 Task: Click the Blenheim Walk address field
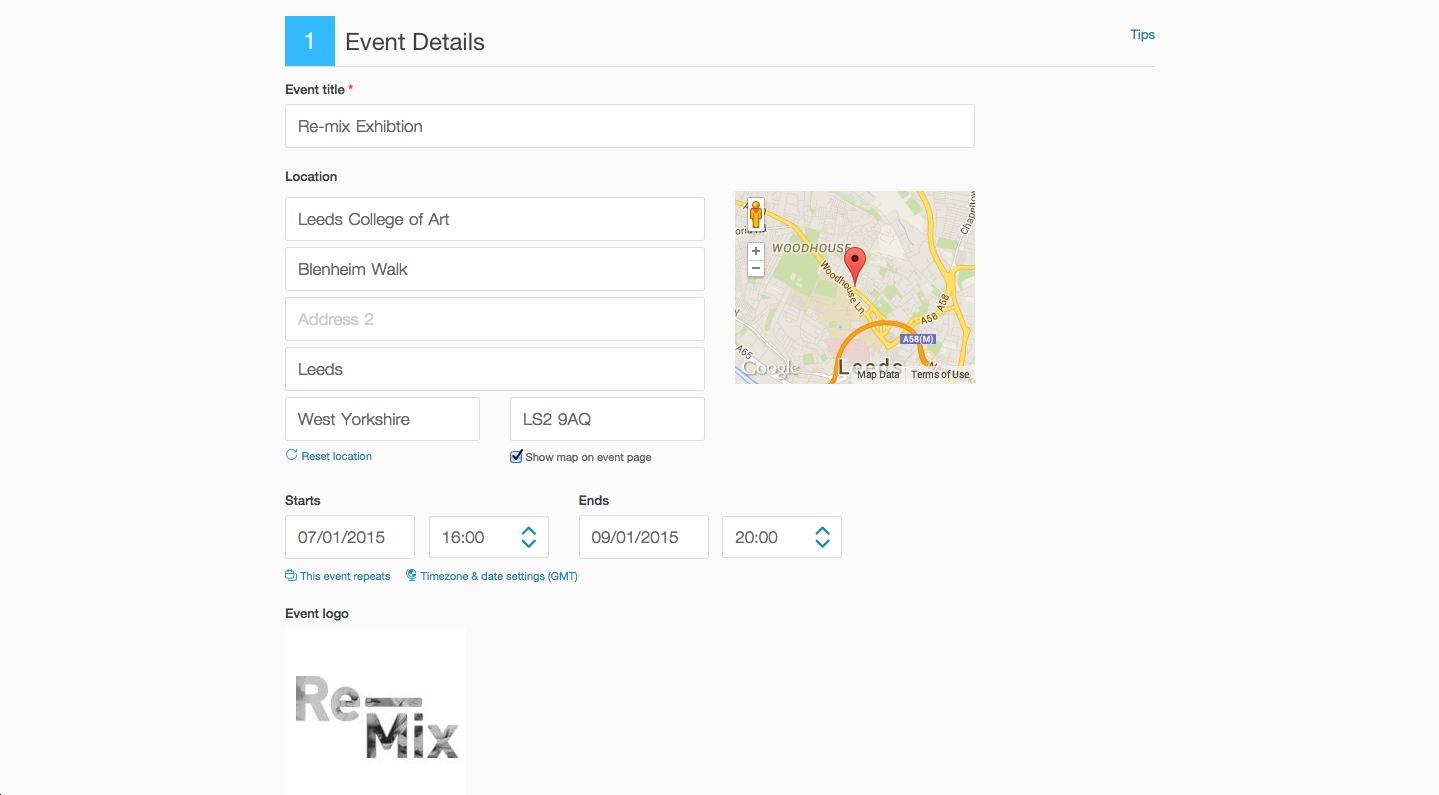495,269
